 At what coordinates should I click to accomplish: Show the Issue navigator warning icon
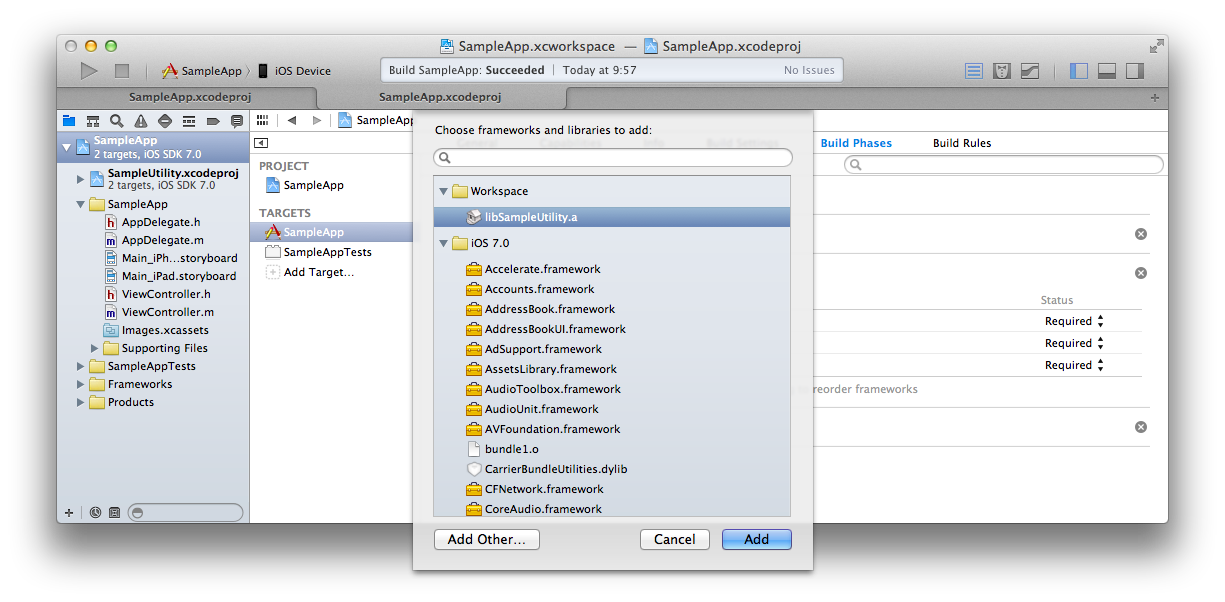click(x=140, y=121)
